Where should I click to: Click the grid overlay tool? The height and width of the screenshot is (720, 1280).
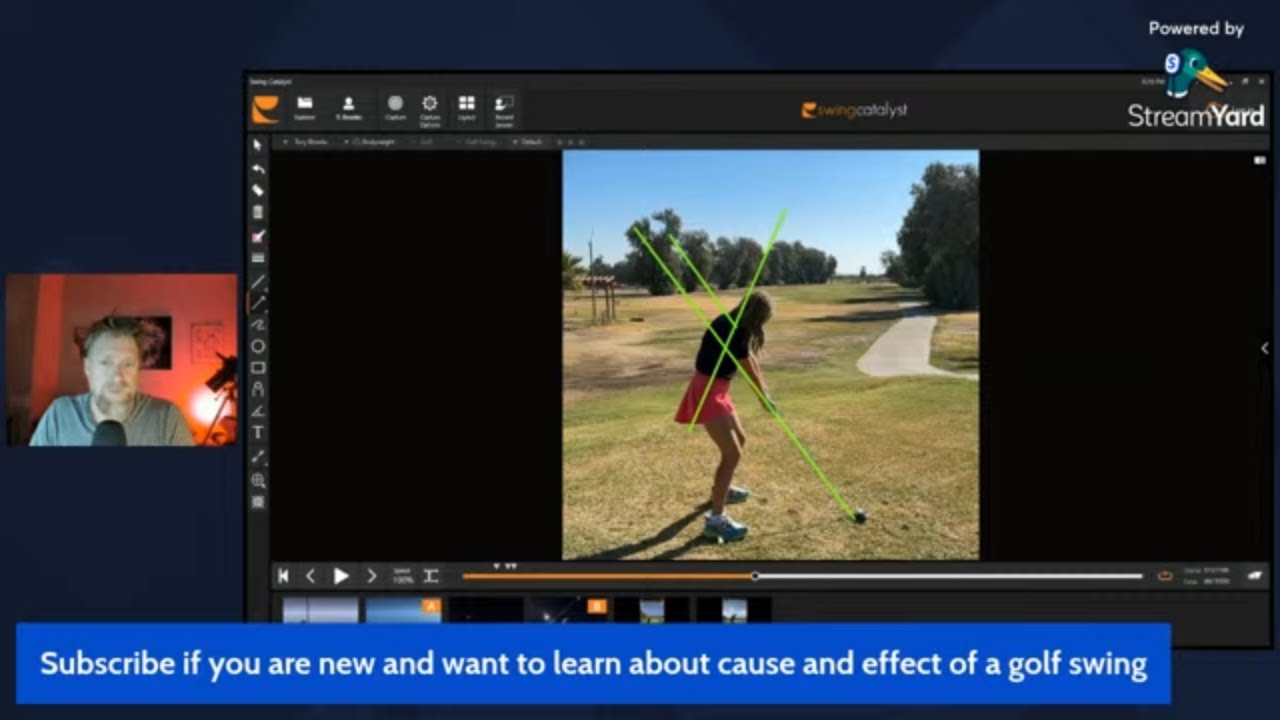click(258, 502)
